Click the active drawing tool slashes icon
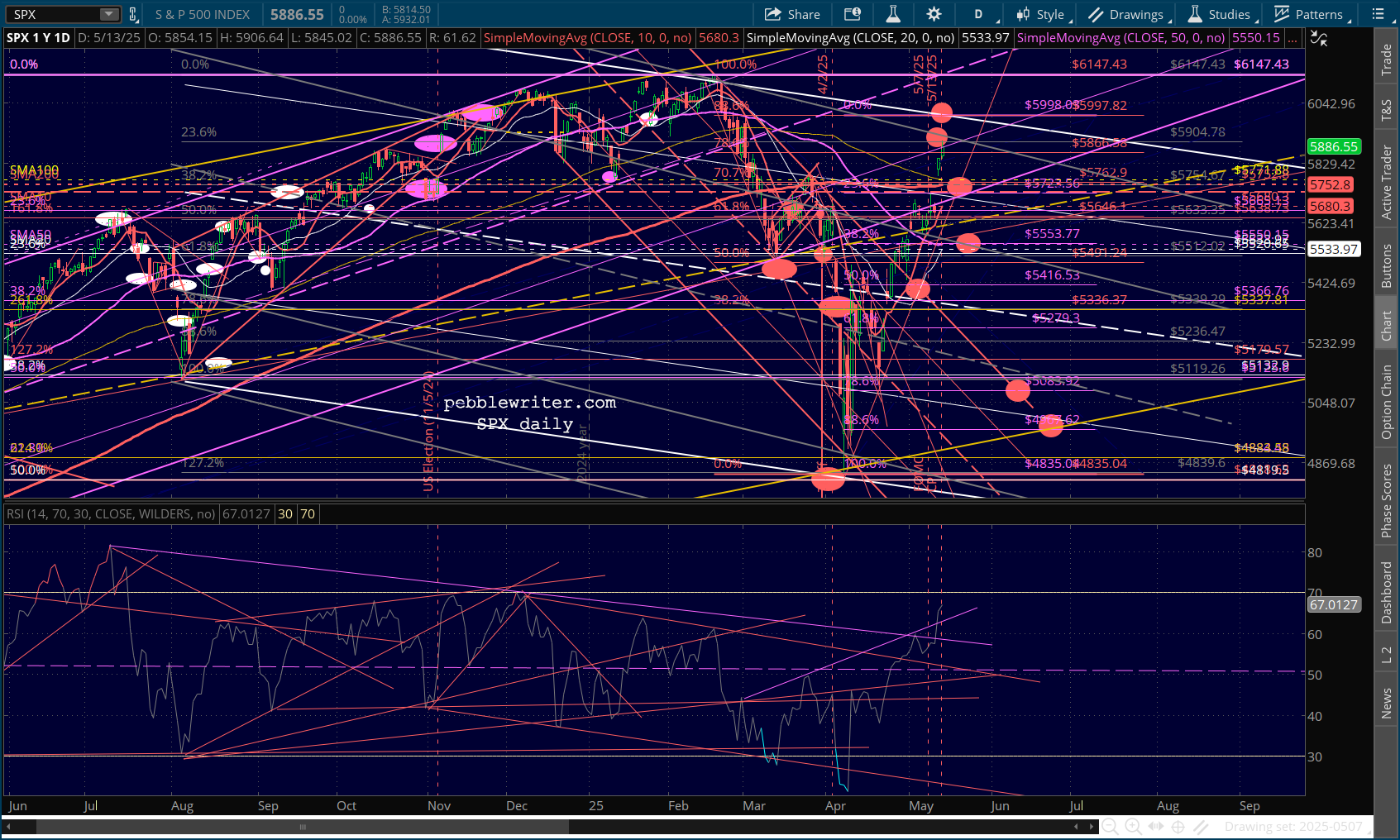Screen dimensions: 1400x840 1201,826
